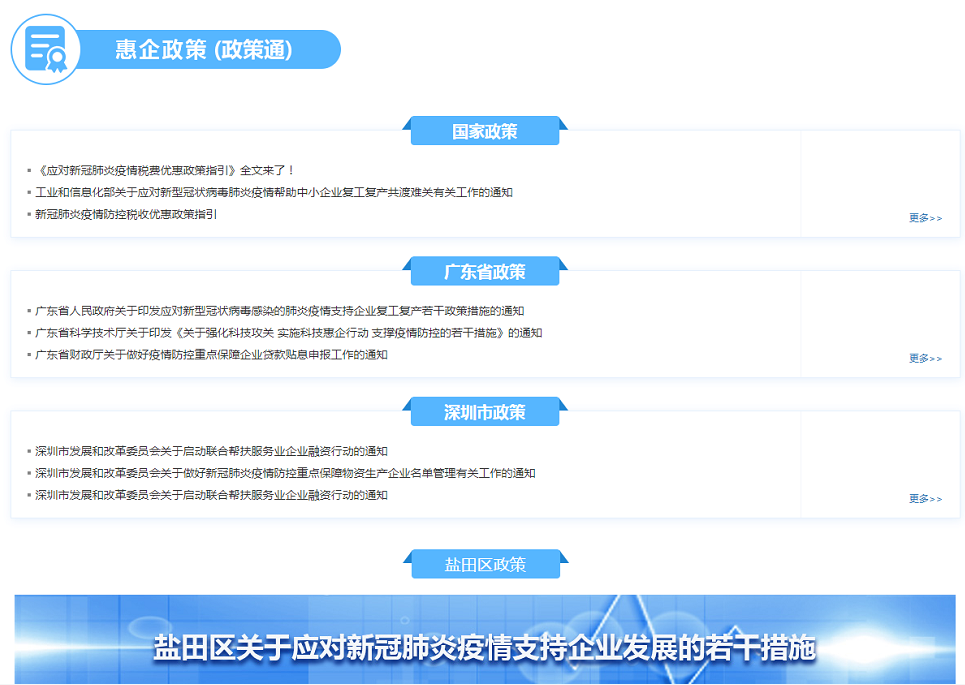Select the 深圳市政策 section tab
Screen dimensions: 965x685
click(485, 412)
